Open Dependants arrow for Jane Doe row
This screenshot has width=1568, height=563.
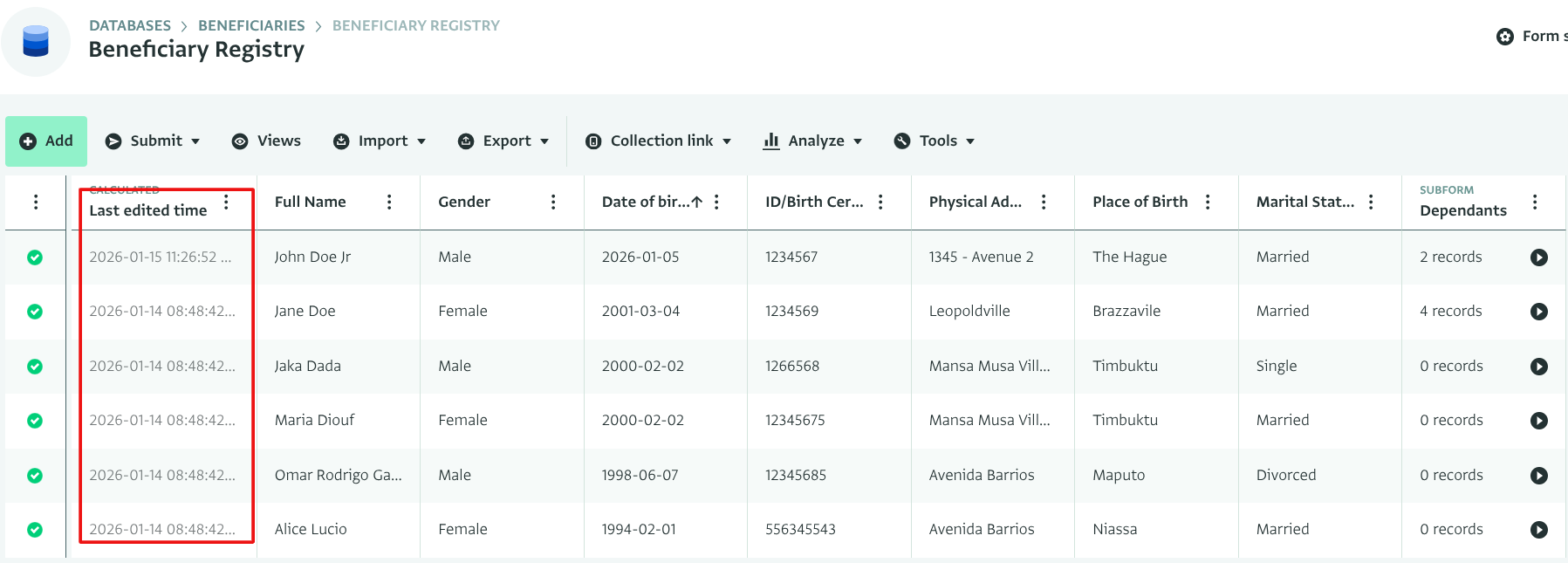click(x=1538, y=312)
